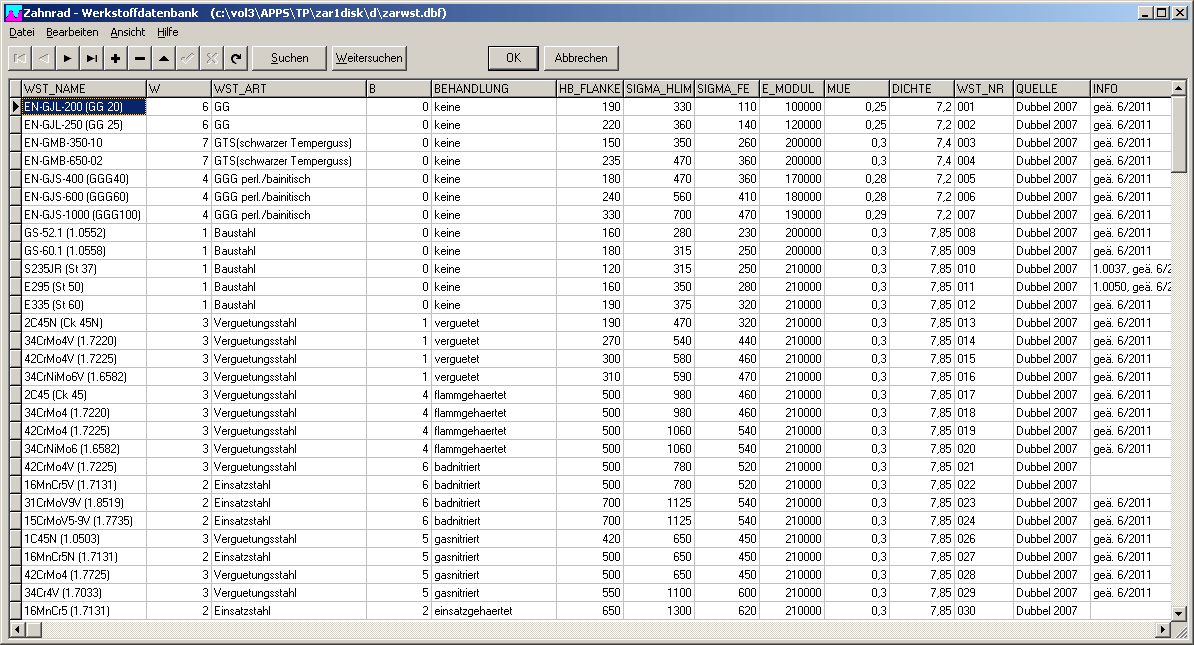
Task: Click the first record navigator icon
Action: pyautogui.click(x=20, y=58)
